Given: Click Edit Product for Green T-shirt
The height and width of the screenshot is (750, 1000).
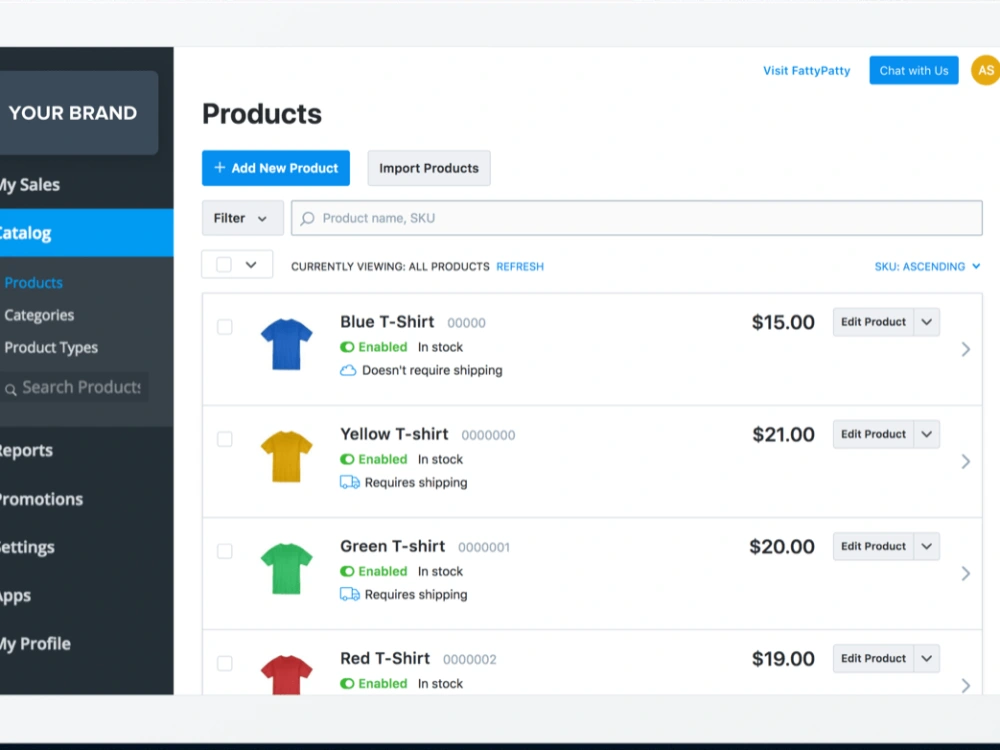Looking at the screenshot, I should (873, 547).
